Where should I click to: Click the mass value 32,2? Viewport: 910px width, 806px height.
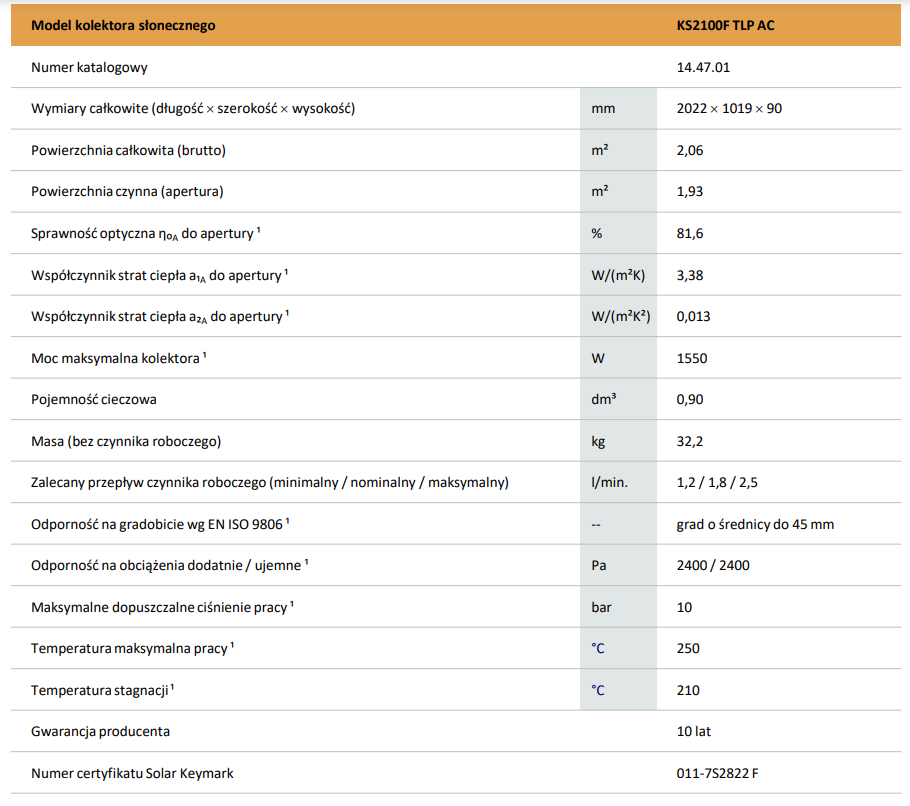691,441
